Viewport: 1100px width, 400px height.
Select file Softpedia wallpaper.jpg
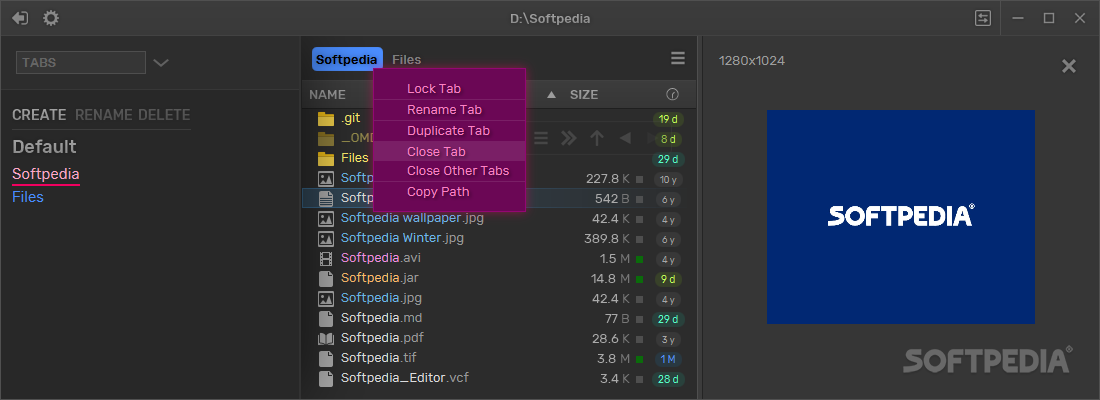point(412,218)
